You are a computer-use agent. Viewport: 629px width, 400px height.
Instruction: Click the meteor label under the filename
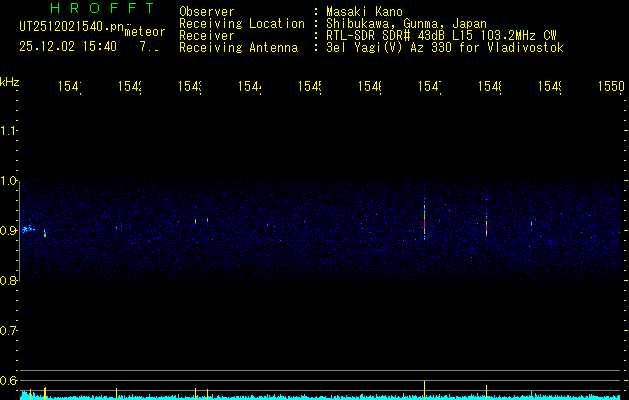coord(144,31)
